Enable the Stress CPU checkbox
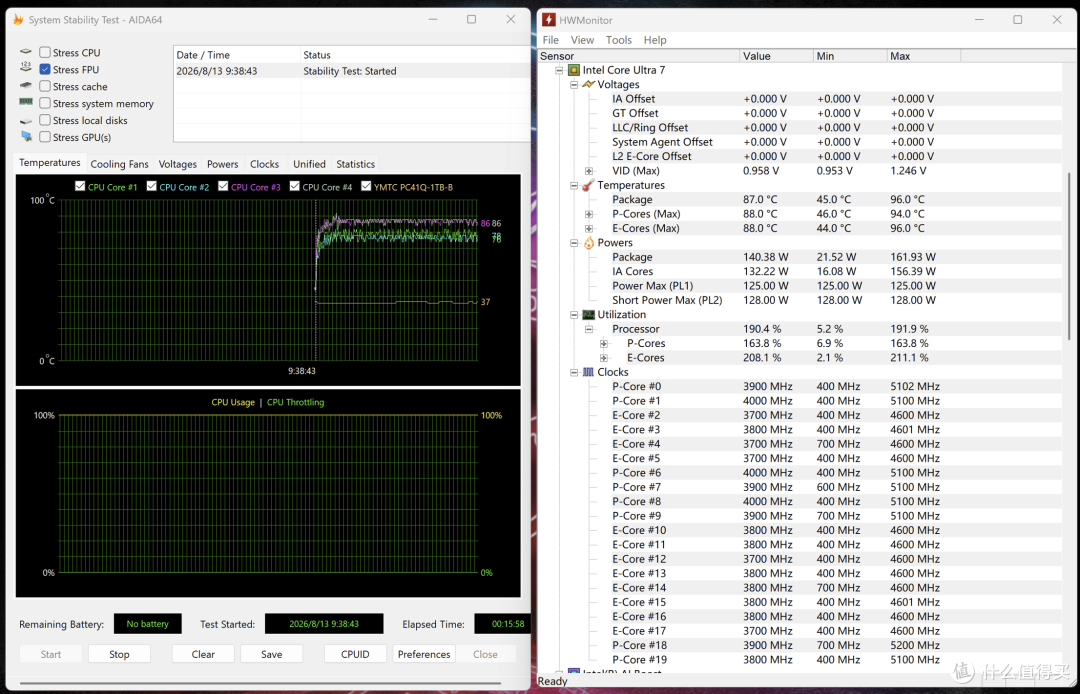 (x=45, y=52)
